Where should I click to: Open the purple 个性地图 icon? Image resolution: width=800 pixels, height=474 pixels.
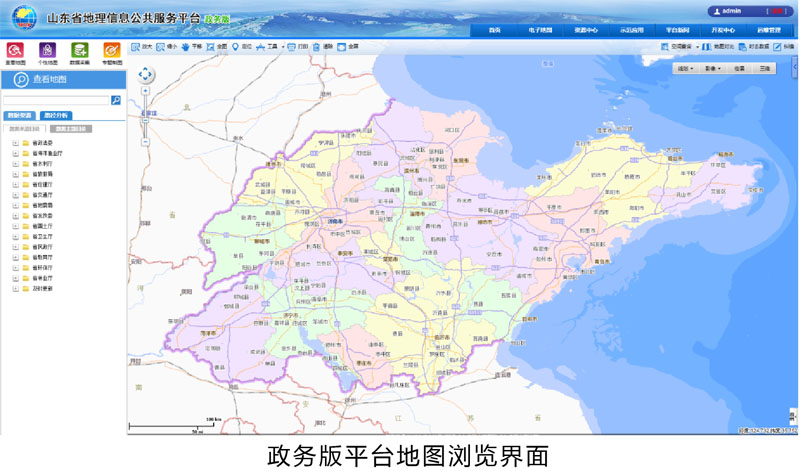click(x=47, y=50)
